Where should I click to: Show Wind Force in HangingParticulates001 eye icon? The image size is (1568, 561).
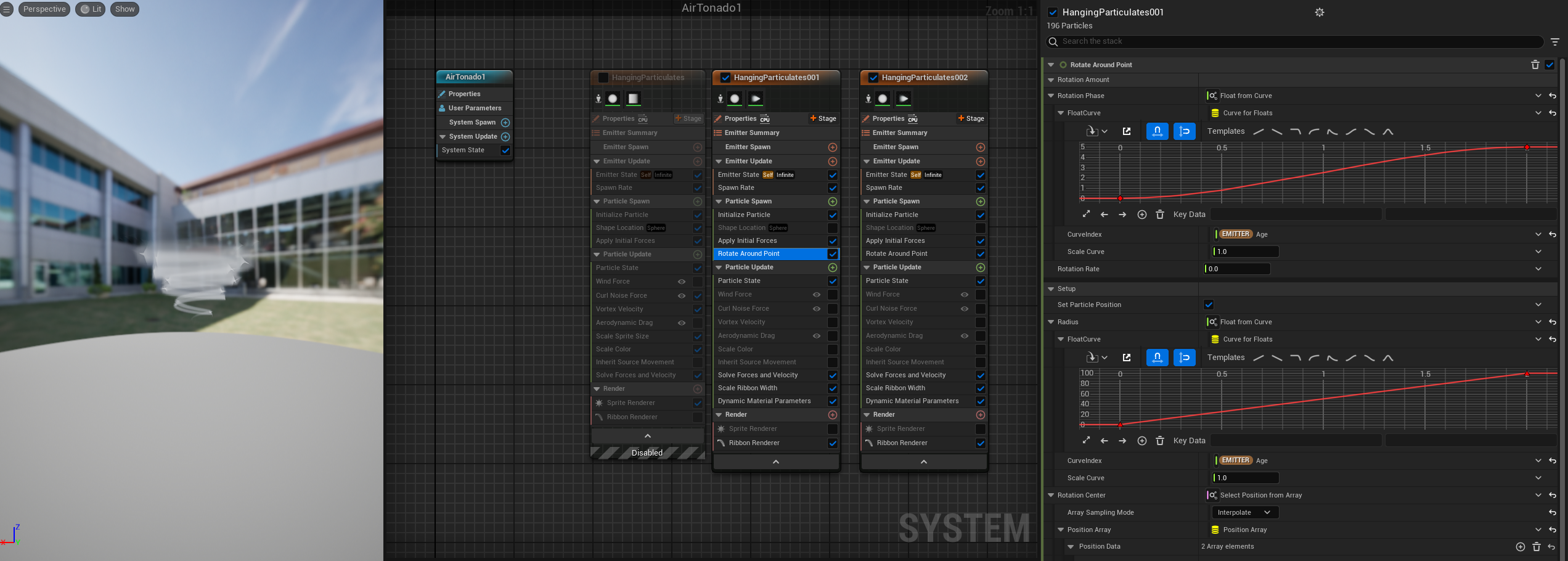click(816, 295)
